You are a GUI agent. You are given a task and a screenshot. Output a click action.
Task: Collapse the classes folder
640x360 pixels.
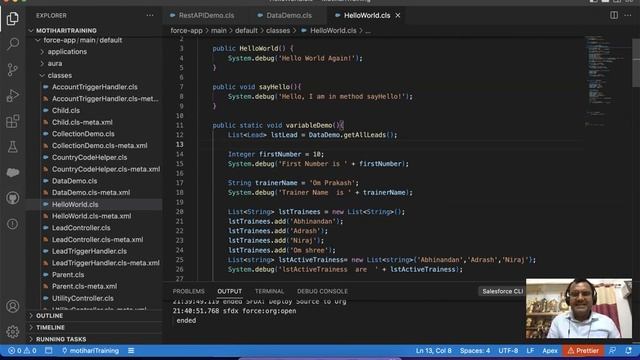coord(60,76)
